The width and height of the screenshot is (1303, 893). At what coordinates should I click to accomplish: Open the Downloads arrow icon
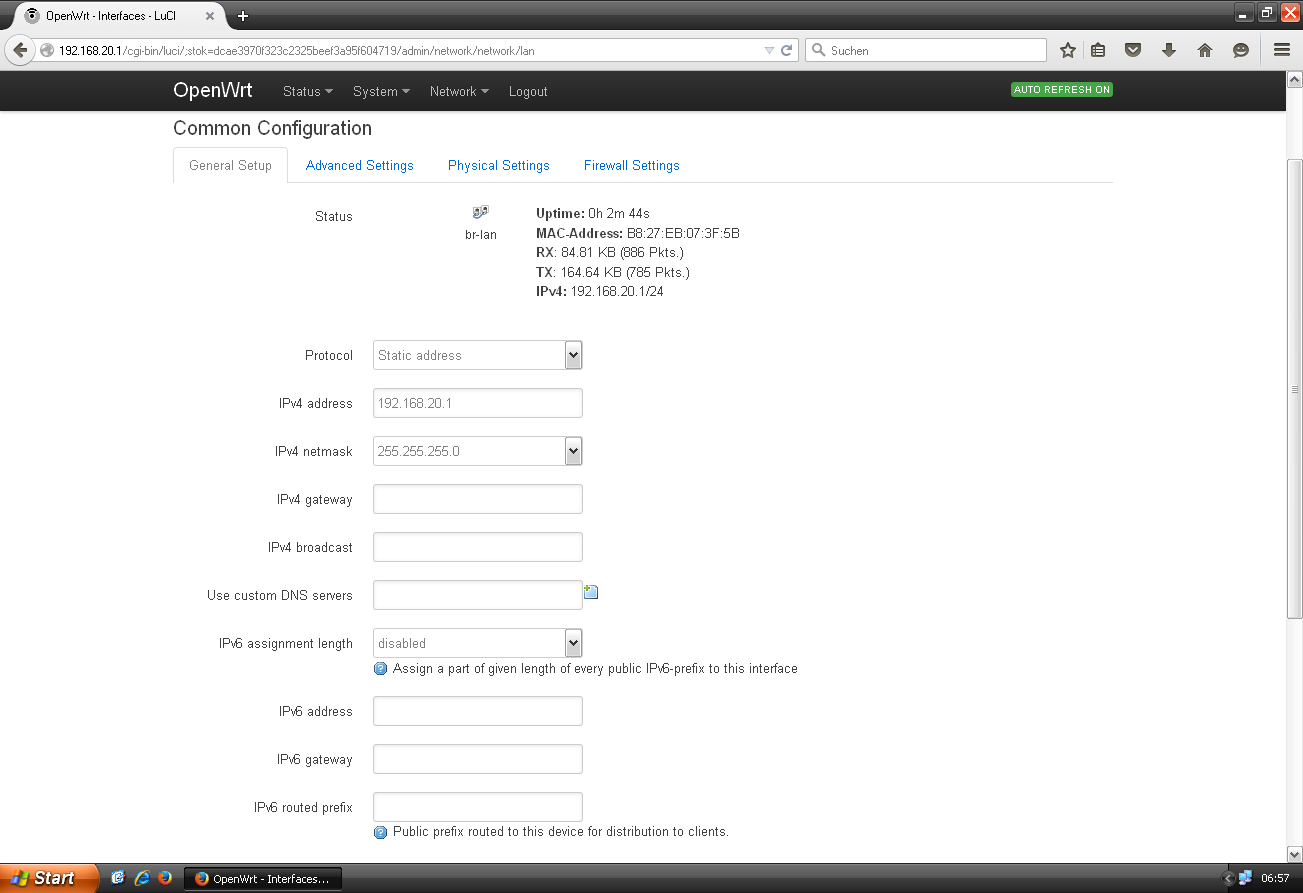(x=1168, y=50)
